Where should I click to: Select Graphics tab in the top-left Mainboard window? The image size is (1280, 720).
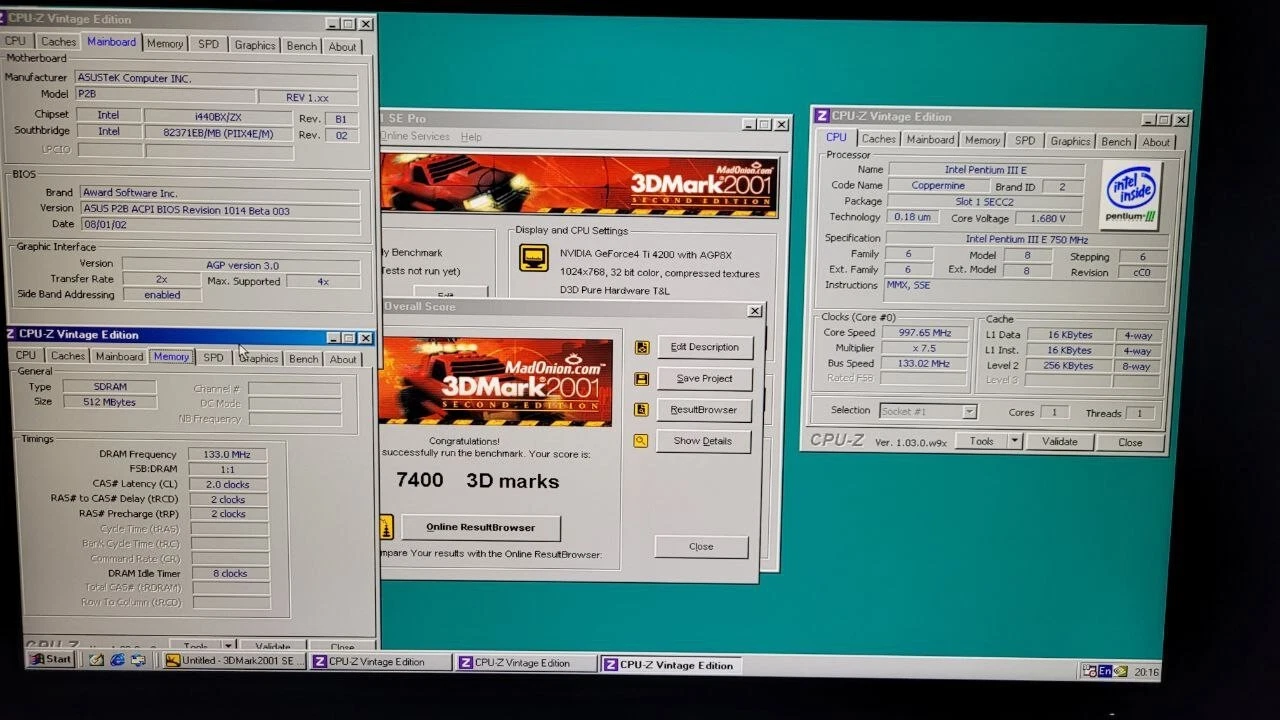pos(255,45)
